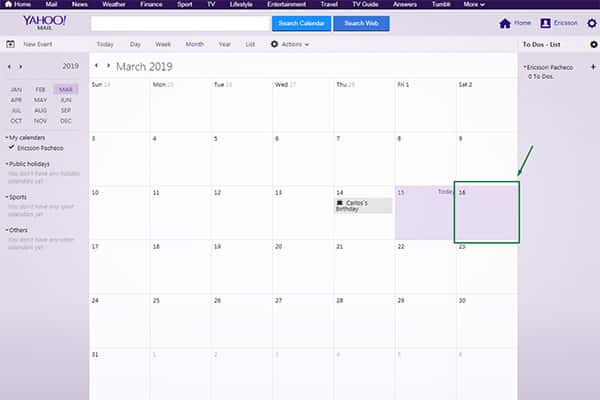
Task: Open Finance in top navigation
Action: pyautogui.click(x=151, y=4)
